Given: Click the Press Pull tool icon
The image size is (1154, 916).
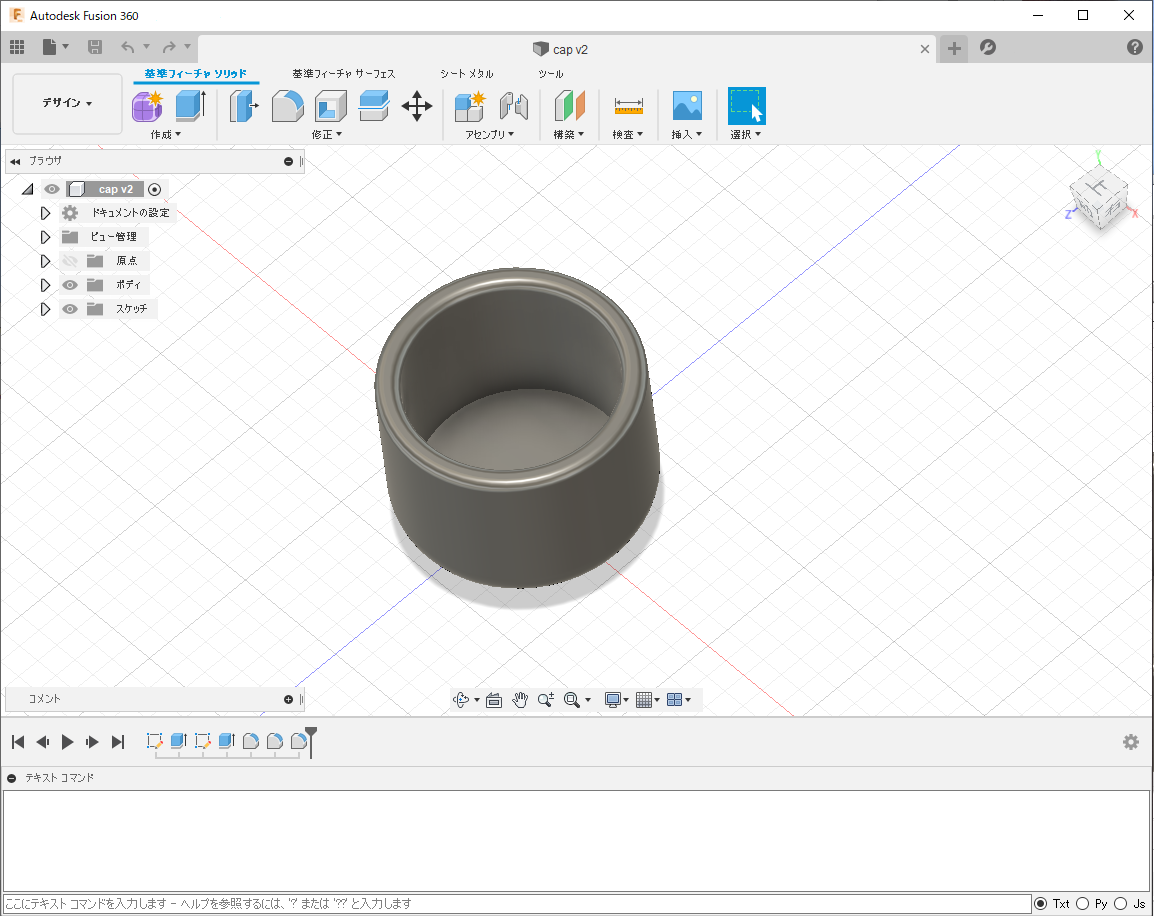Looking at the screenshot, I should click(243, 105).
